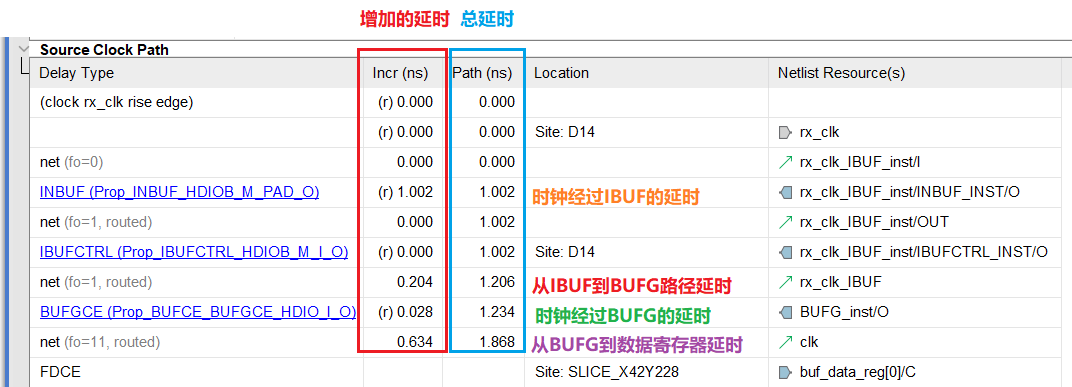
Task: Click the 1.868 path delay value
Action: tap(496, 343)
